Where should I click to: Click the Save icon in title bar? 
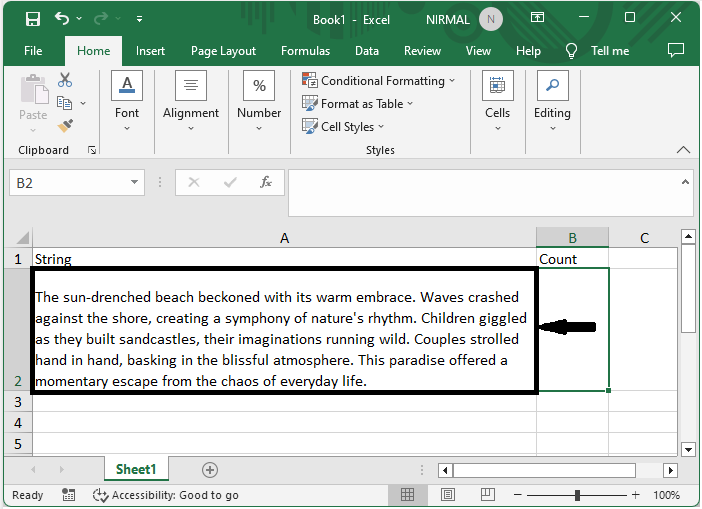click(x=33, y=18)
